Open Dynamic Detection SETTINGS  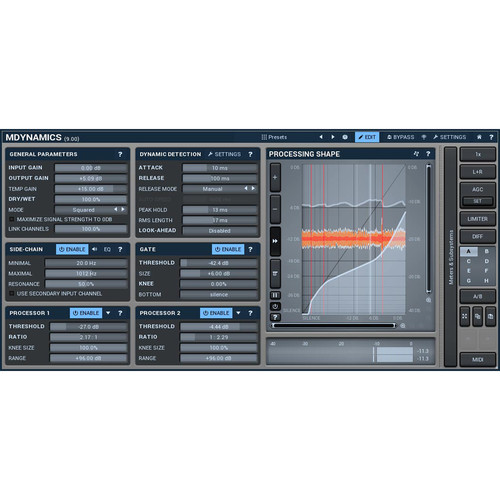tap(224, 154)
